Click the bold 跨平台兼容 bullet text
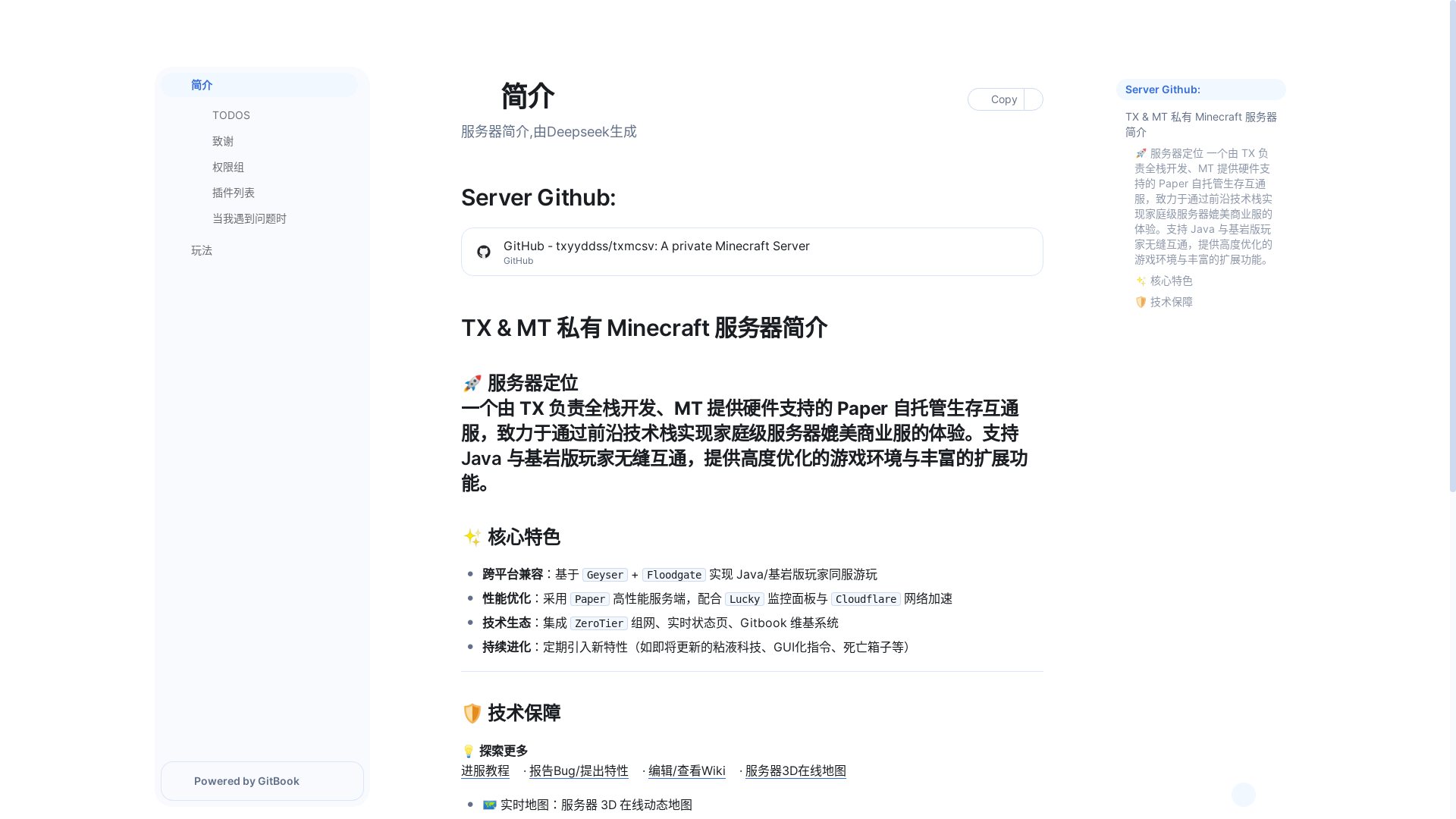This screenshot has width=1456, height=819. click(x=513, y=574)
